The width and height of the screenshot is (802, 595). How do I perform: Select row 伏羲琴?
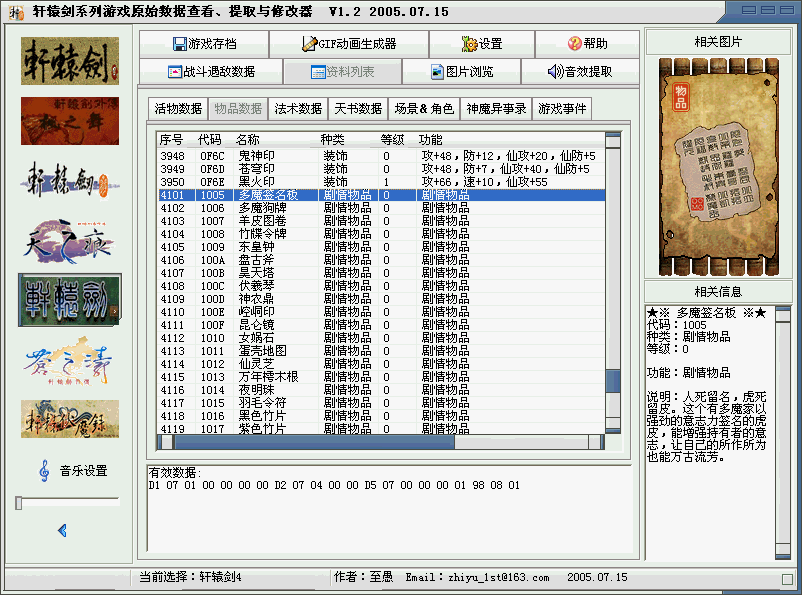(x=381, y=286)
